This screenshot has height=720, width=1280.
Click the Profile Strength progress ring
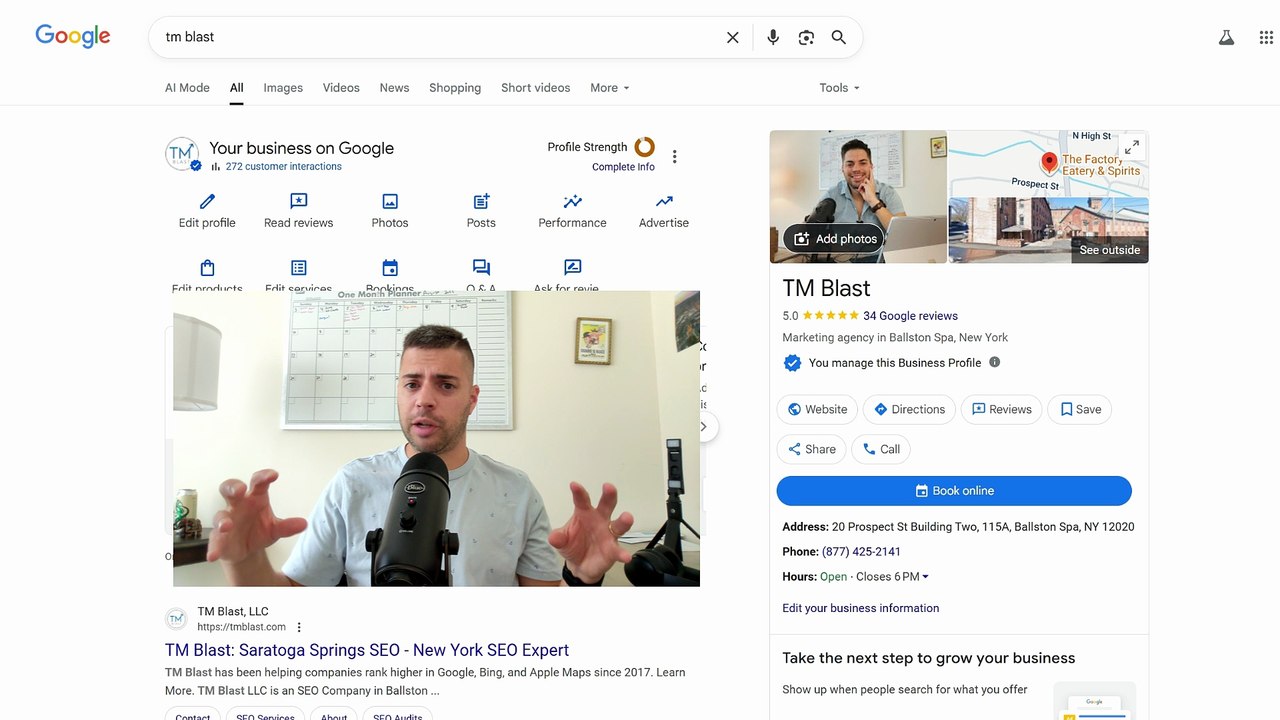point(644,147)
